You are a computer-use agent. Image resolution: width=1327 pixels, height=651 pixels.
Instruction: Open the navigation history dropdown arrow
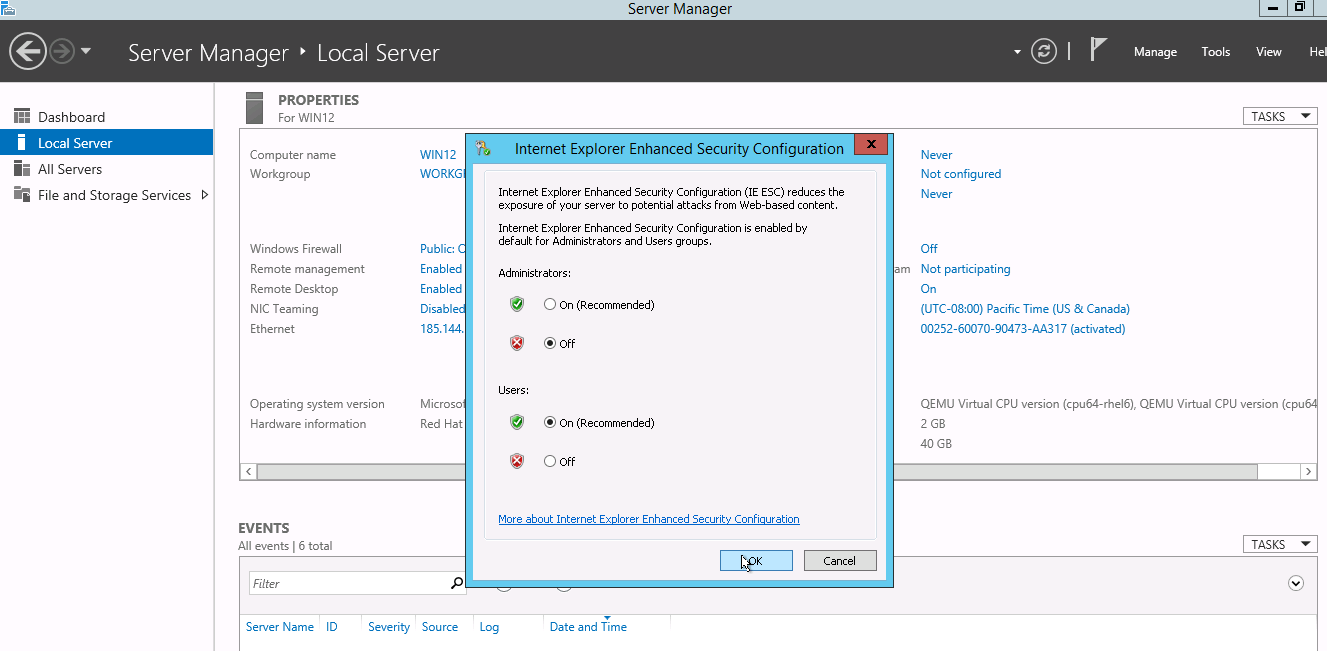(x=86, y=51)
